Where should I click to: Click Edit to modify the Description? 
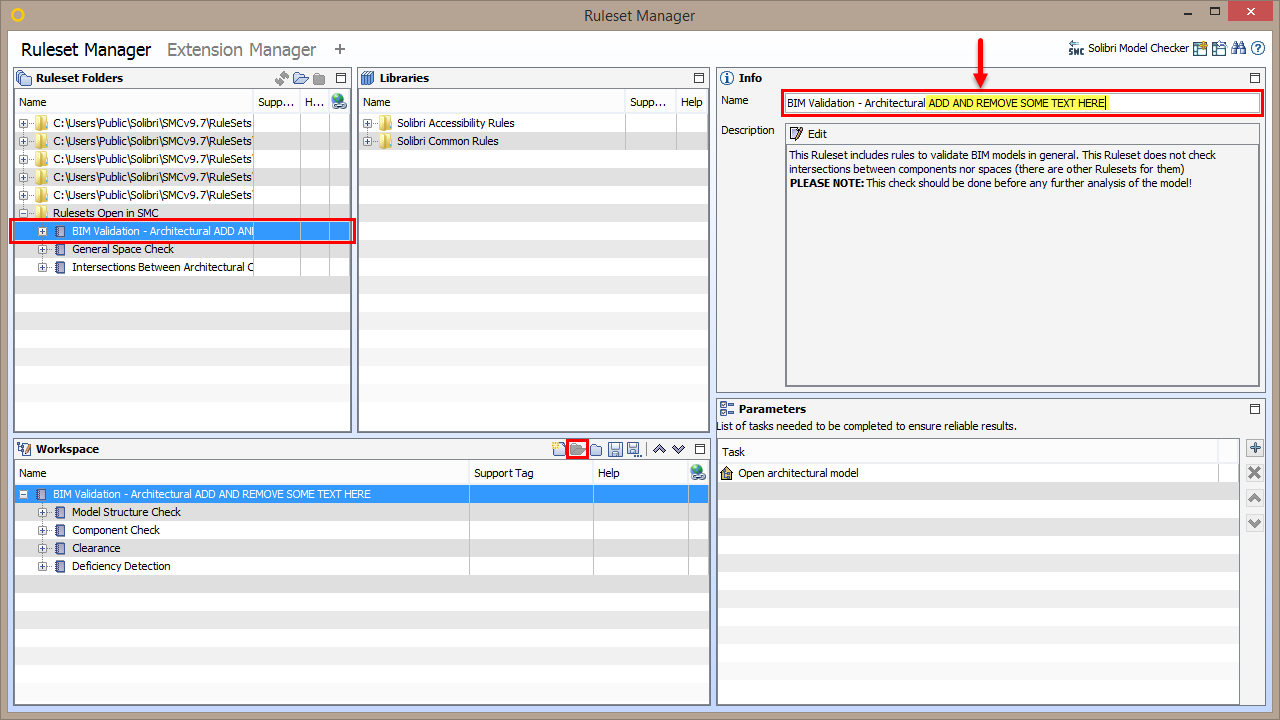(810, 133)
